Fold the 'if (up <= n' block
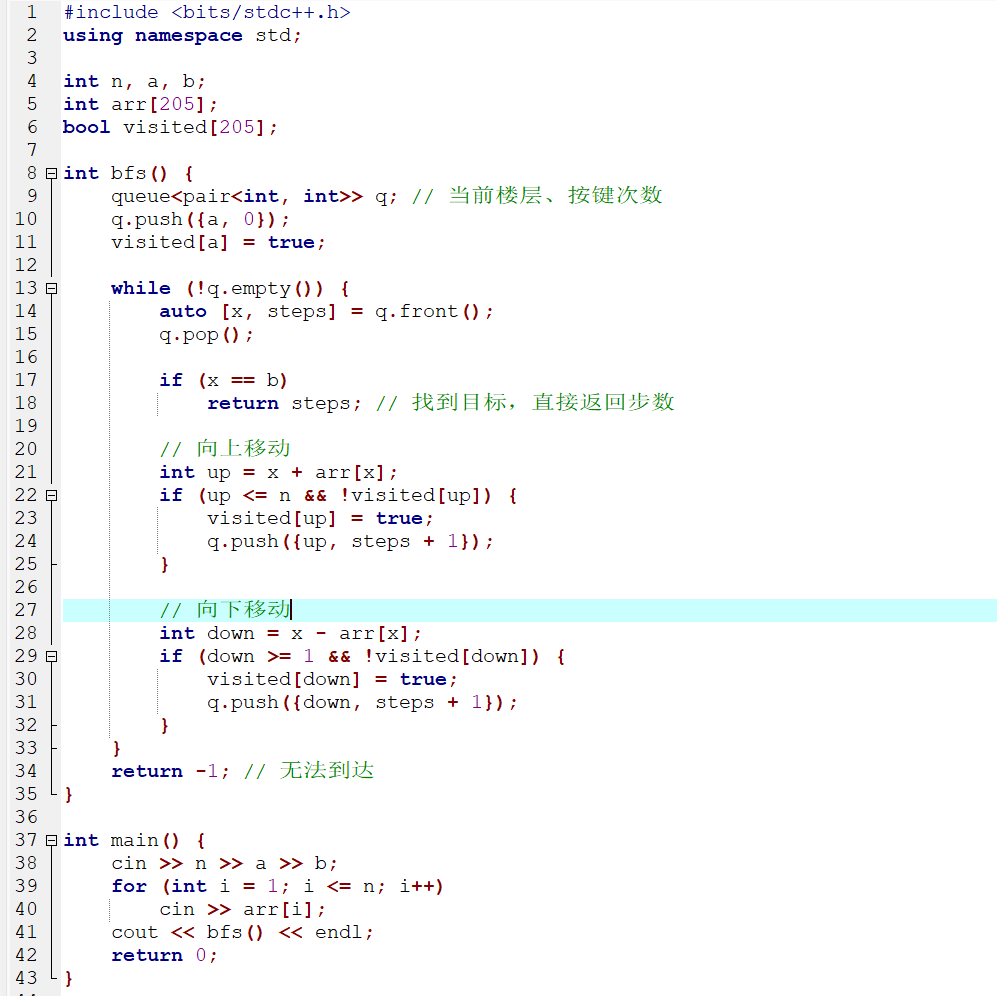The height and width of the screenshot is (996, 997). (51, 495)
